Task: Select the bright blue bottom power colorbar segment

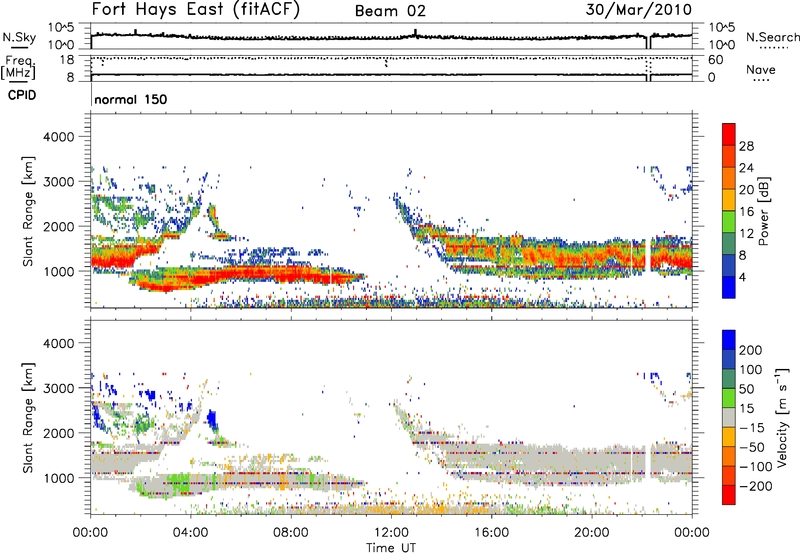Action: pyautogui.click(x=729, y=287)
